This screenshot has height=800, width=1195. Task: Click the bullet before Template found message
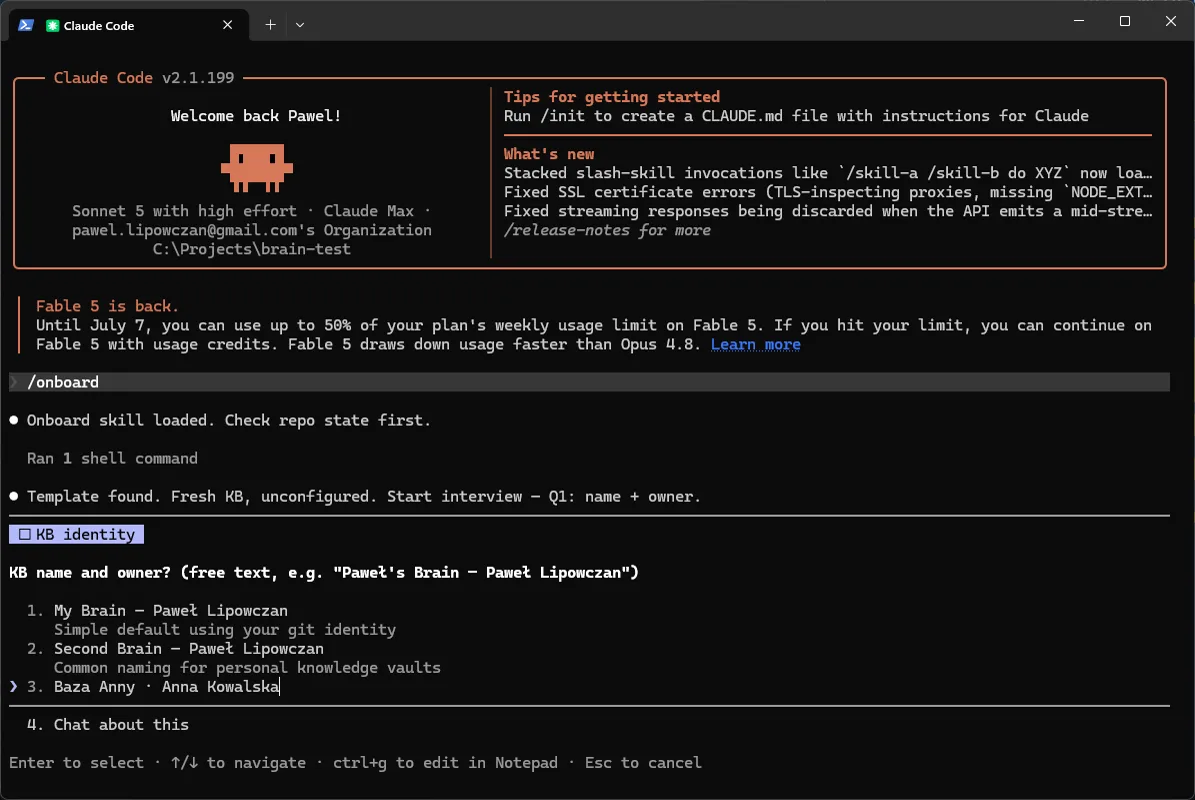14,496
